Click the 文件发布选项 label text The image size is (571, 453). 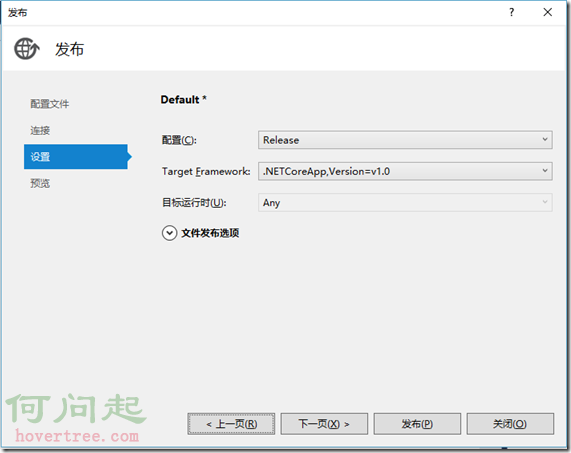pyautogui.click(x=210, y=233)
